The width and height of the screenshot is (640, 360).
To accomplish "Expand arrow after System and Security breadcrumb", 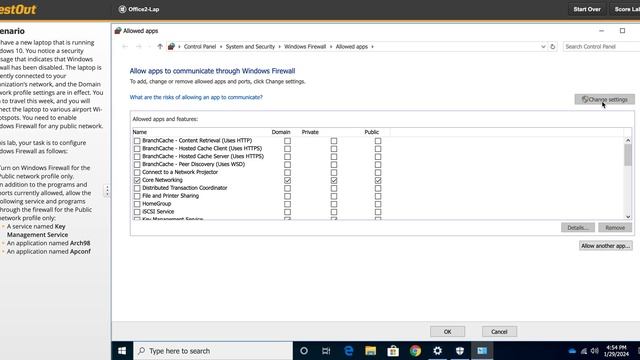I will 280,47.
